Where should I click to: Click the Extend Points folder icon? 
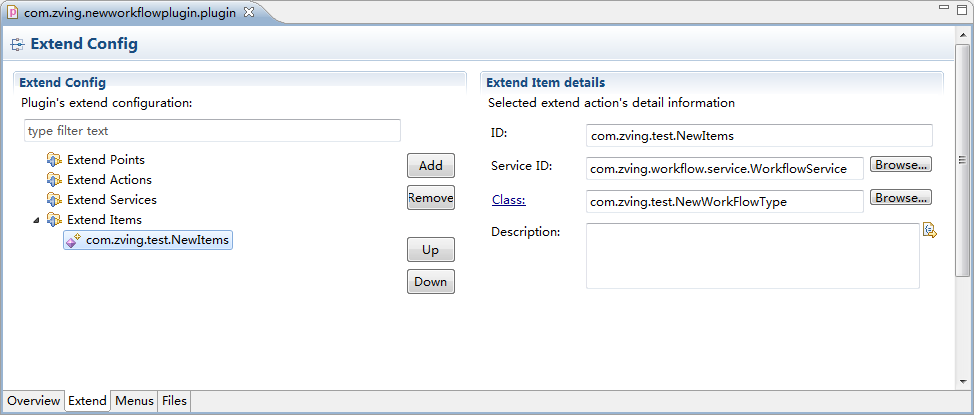coord(54,160)
